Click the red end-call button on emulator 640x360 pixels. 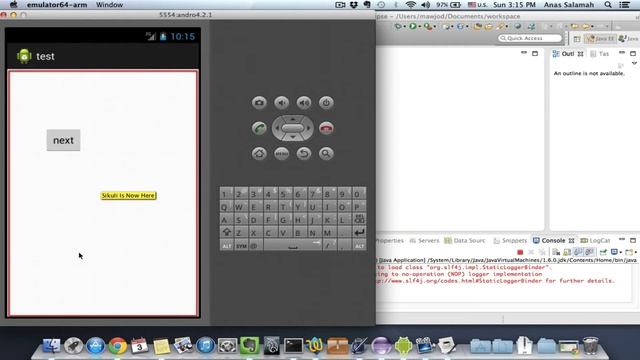point(326,128)
